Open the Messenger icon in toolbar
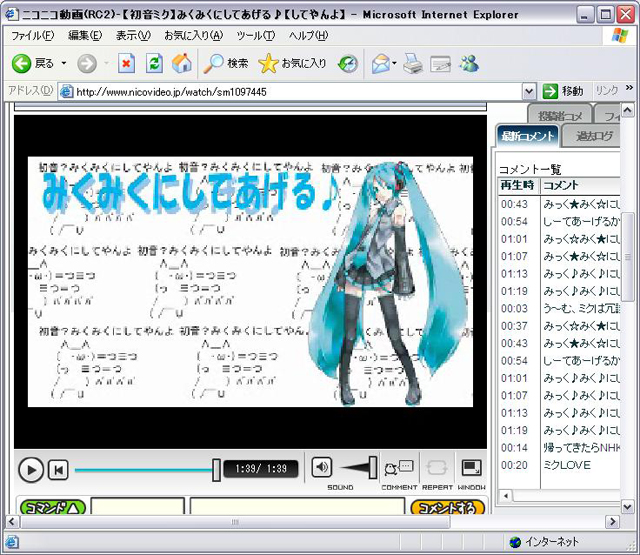The height and width of the screenshot is (555, 640). pyautogui.click(x=469, y=63)
